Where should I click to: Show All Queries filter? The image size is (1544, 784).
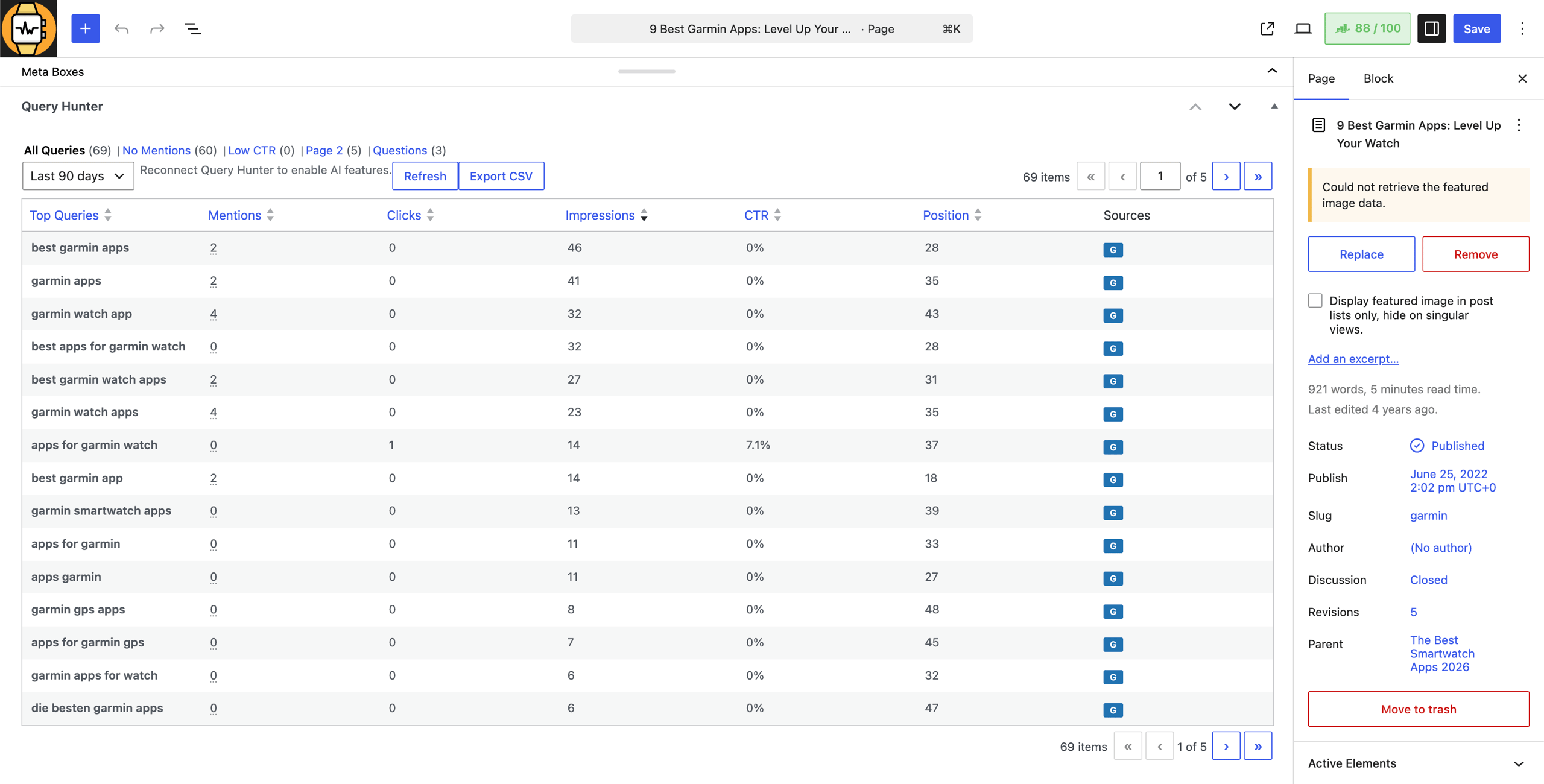(54, 150)
